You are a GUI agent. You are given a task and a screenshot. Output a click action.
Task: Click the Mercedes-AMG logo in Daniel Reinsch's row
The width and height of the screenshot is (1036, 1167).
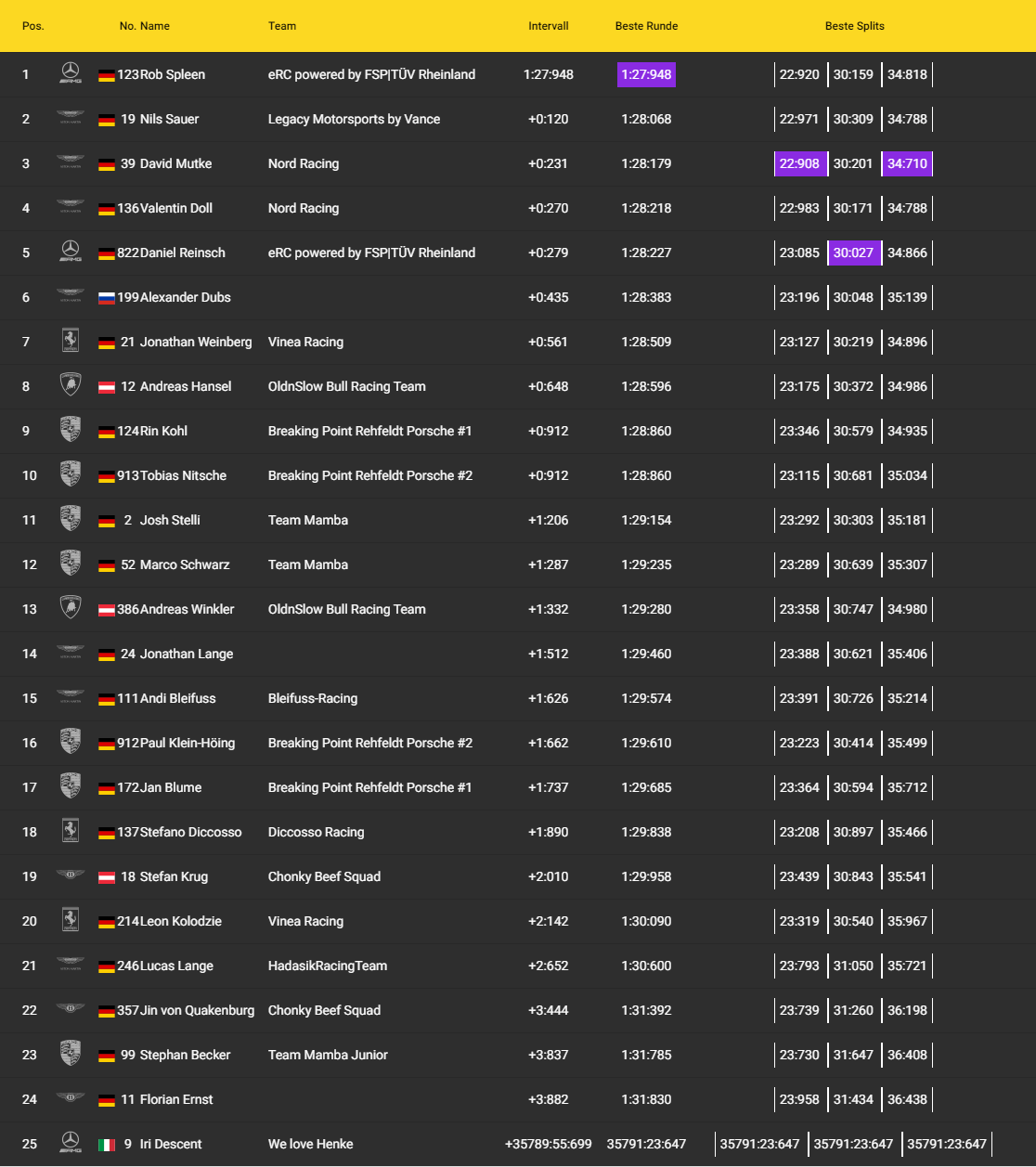click(x=71, y=253)
